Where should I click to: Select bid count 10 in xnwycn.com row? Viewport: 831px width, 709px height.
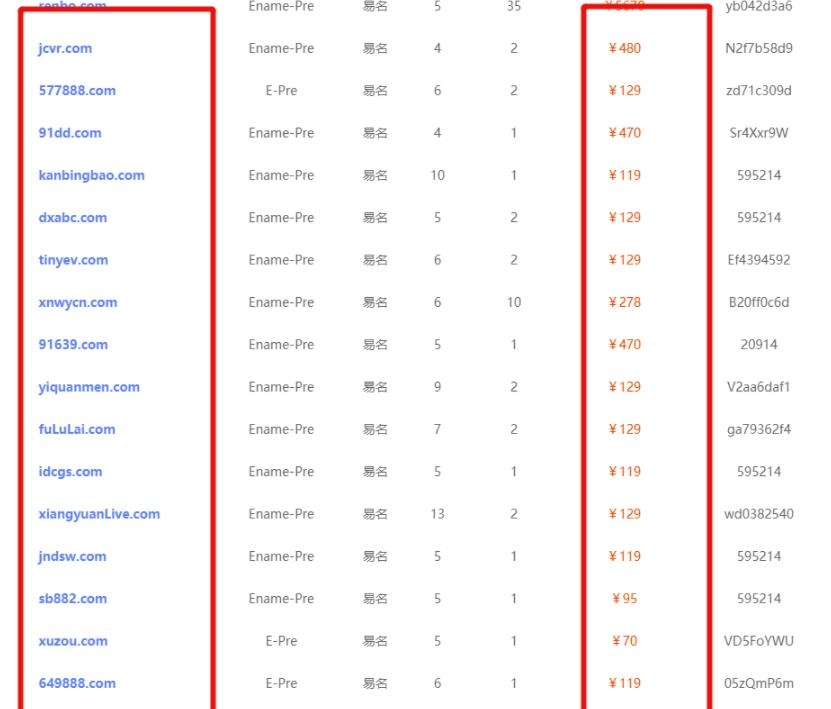[514, 303]
